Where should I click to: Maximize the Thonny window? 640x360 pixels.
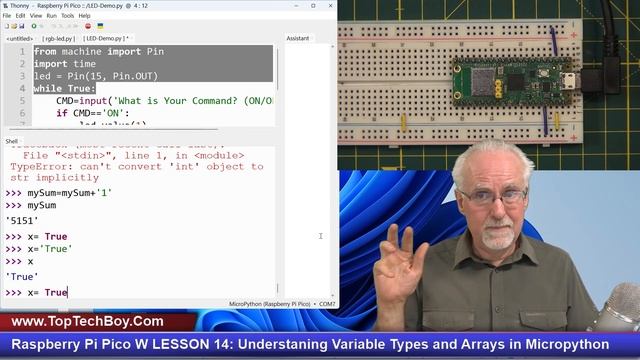pos(313,6)
